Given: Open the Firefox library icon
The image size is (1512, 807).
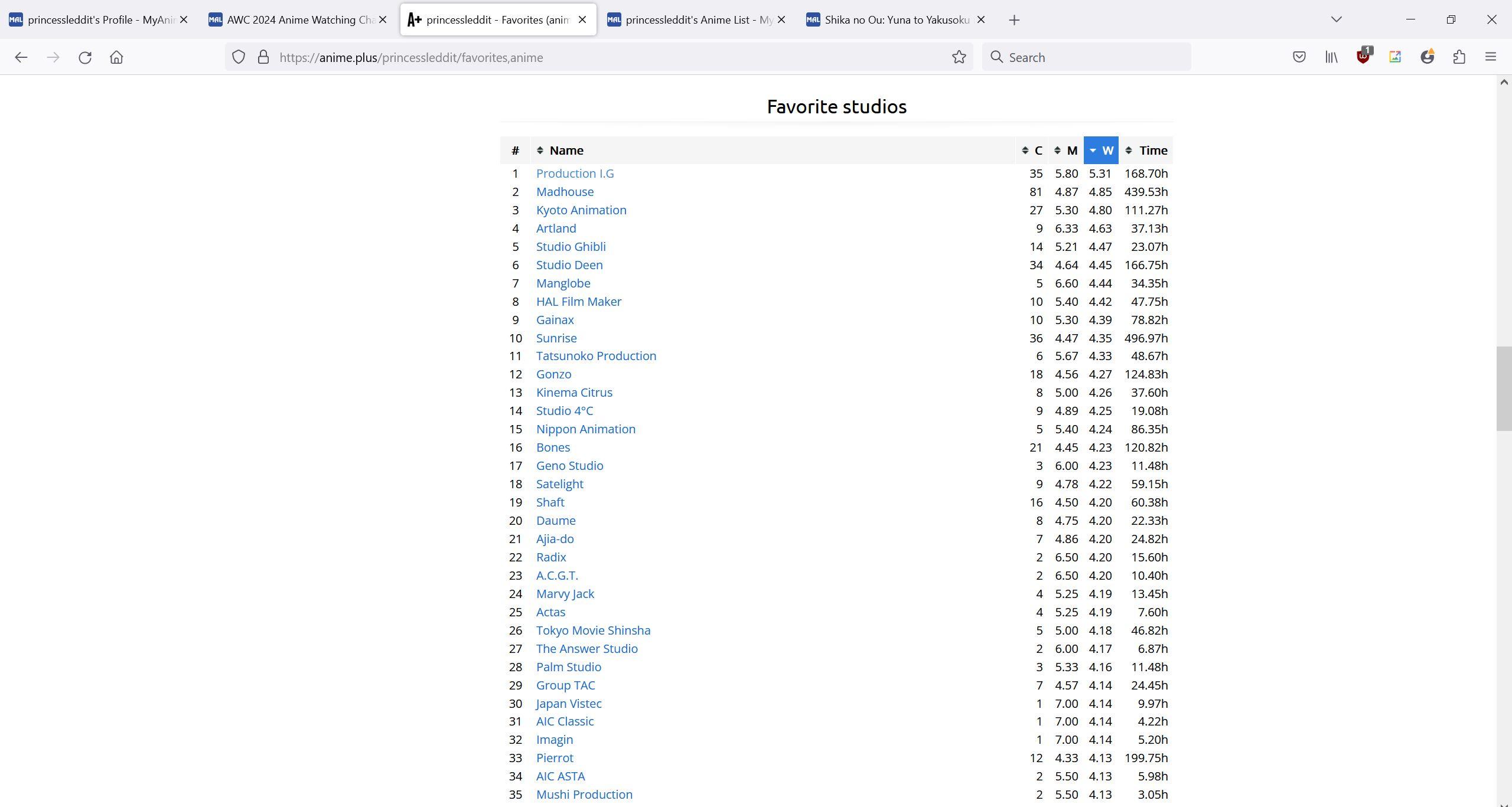Looking at the screenshot, I should pyautogui.click(x=1331, y=57).
